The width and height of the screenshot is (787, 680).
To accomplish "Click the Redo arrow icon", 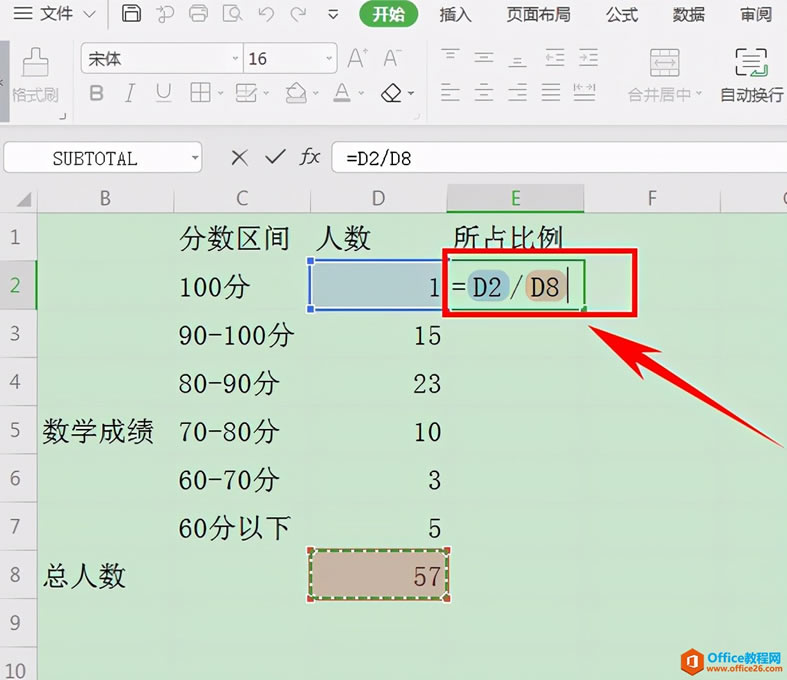I will [298, 14].
